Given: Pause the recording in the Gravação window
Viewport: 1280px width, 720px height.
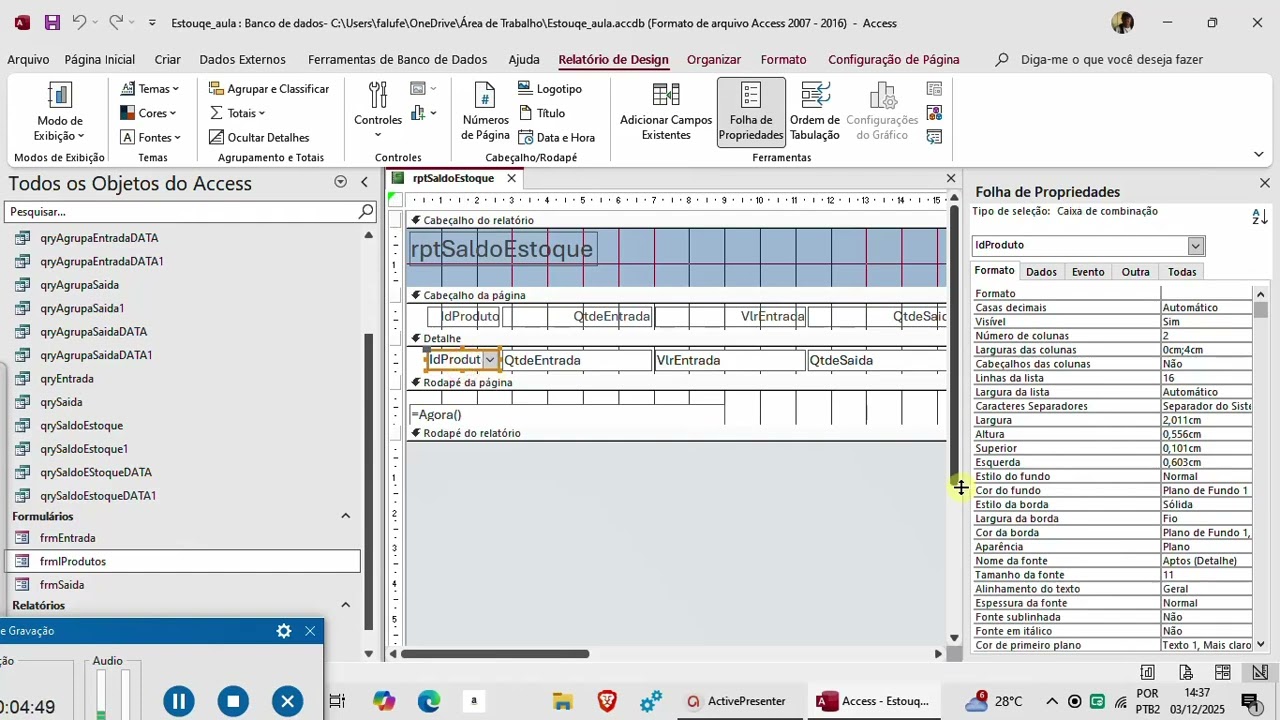Looking at the screenshot, I should pos(178,701).
